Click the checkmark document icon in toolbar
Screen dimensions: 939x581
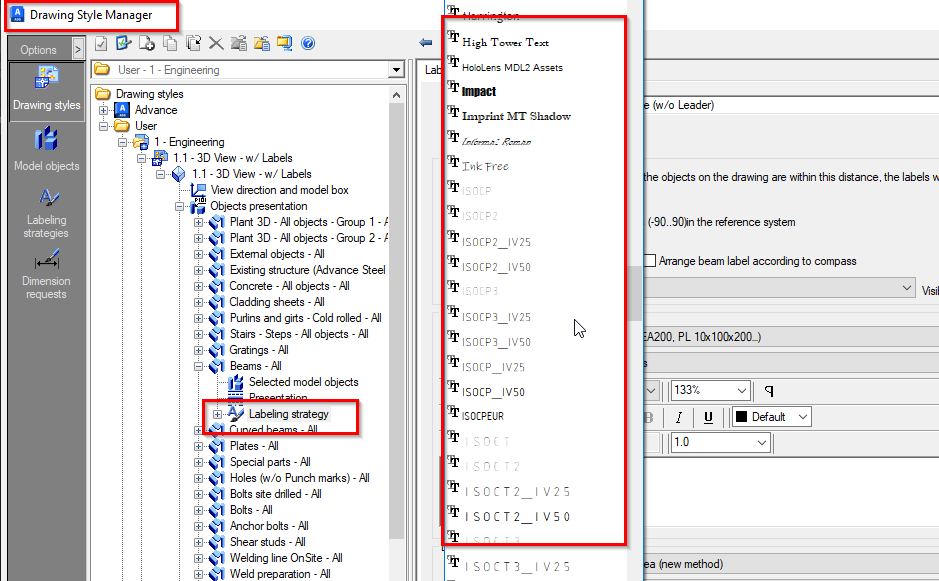[x=101, y=43]
